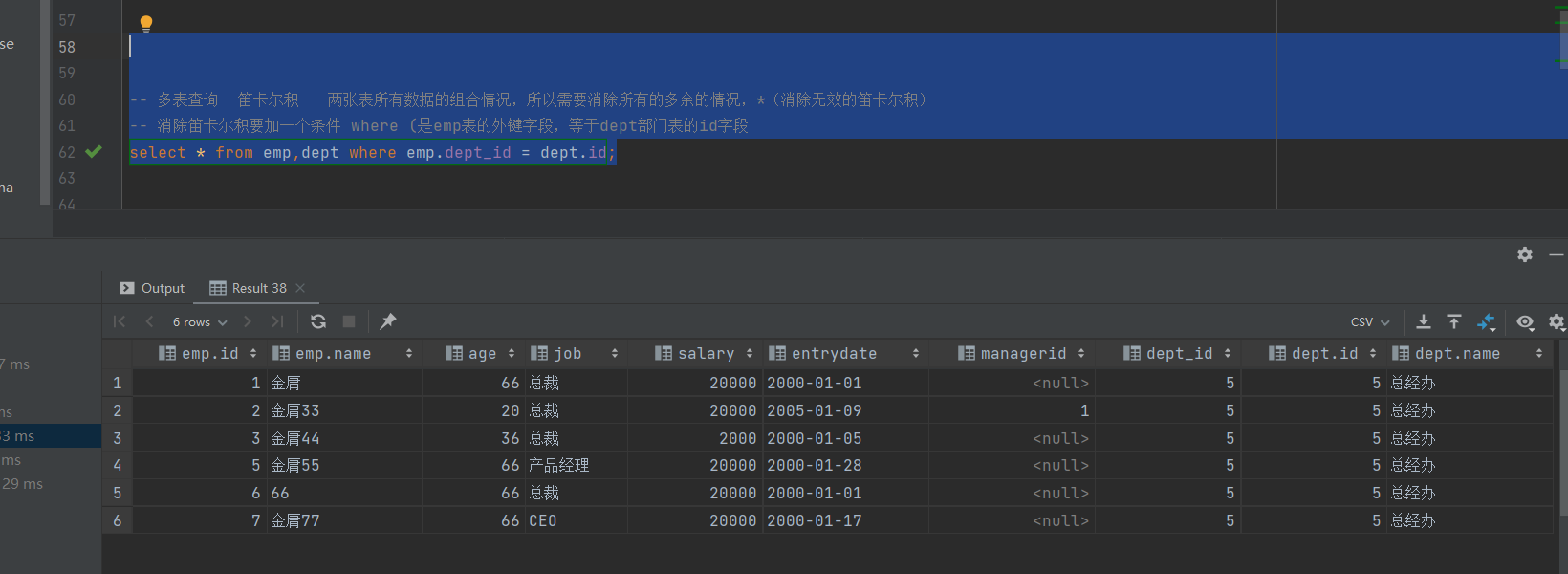Image resolution: width=1568 pixels, height=574 pixels.
Task: Select the highlighted 3 ms entry in left panel
Action: [51, 436]
